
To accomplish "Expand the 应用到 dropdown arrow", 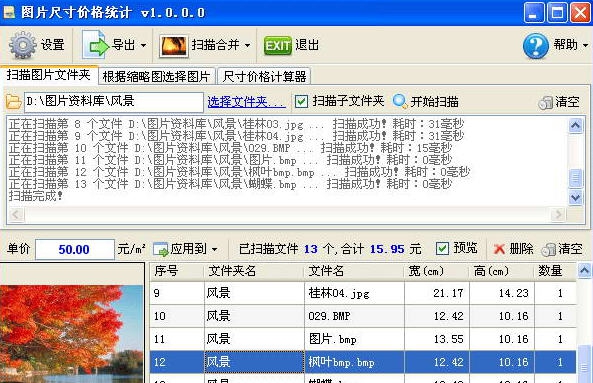I will click(214, 250).
